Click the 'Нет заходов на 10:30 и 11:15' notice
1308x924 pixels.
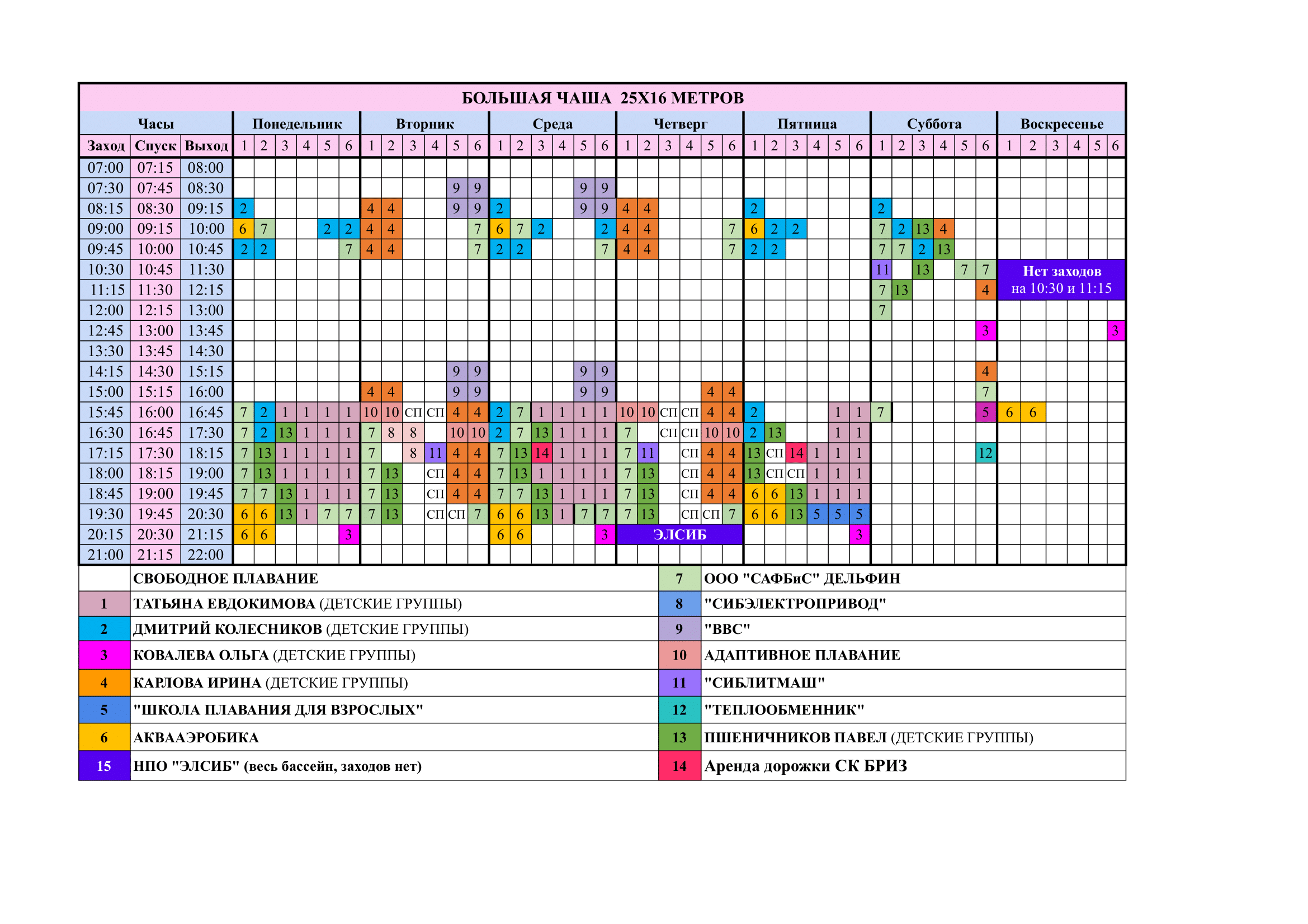(1061, 279)
